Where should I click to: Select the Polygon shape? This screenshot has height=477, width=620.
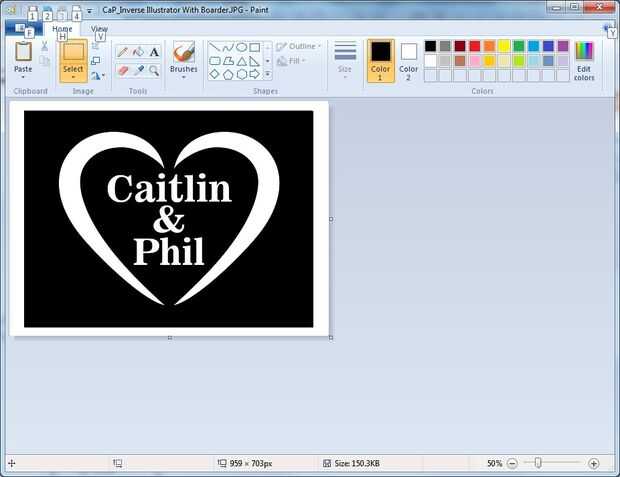pos(228,61)
